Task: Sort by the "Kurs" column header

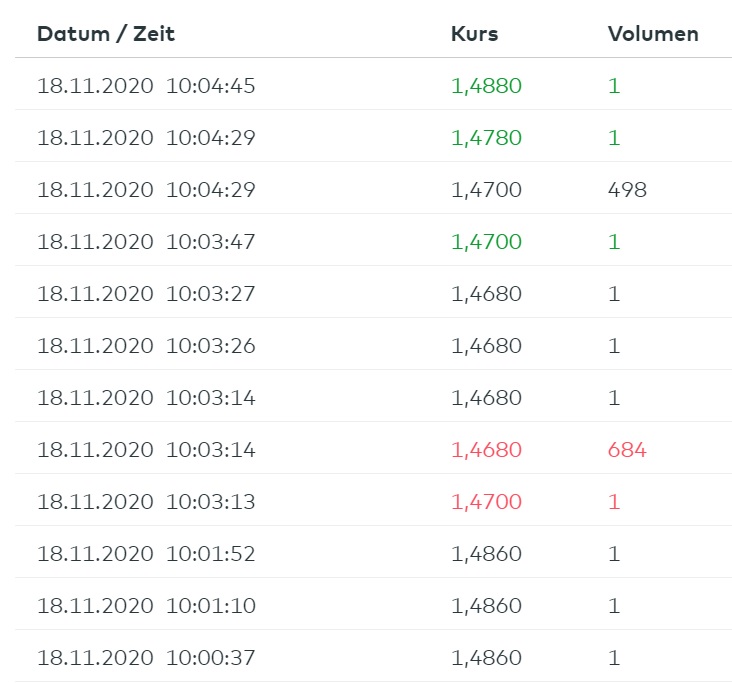Action: [474, 34]
